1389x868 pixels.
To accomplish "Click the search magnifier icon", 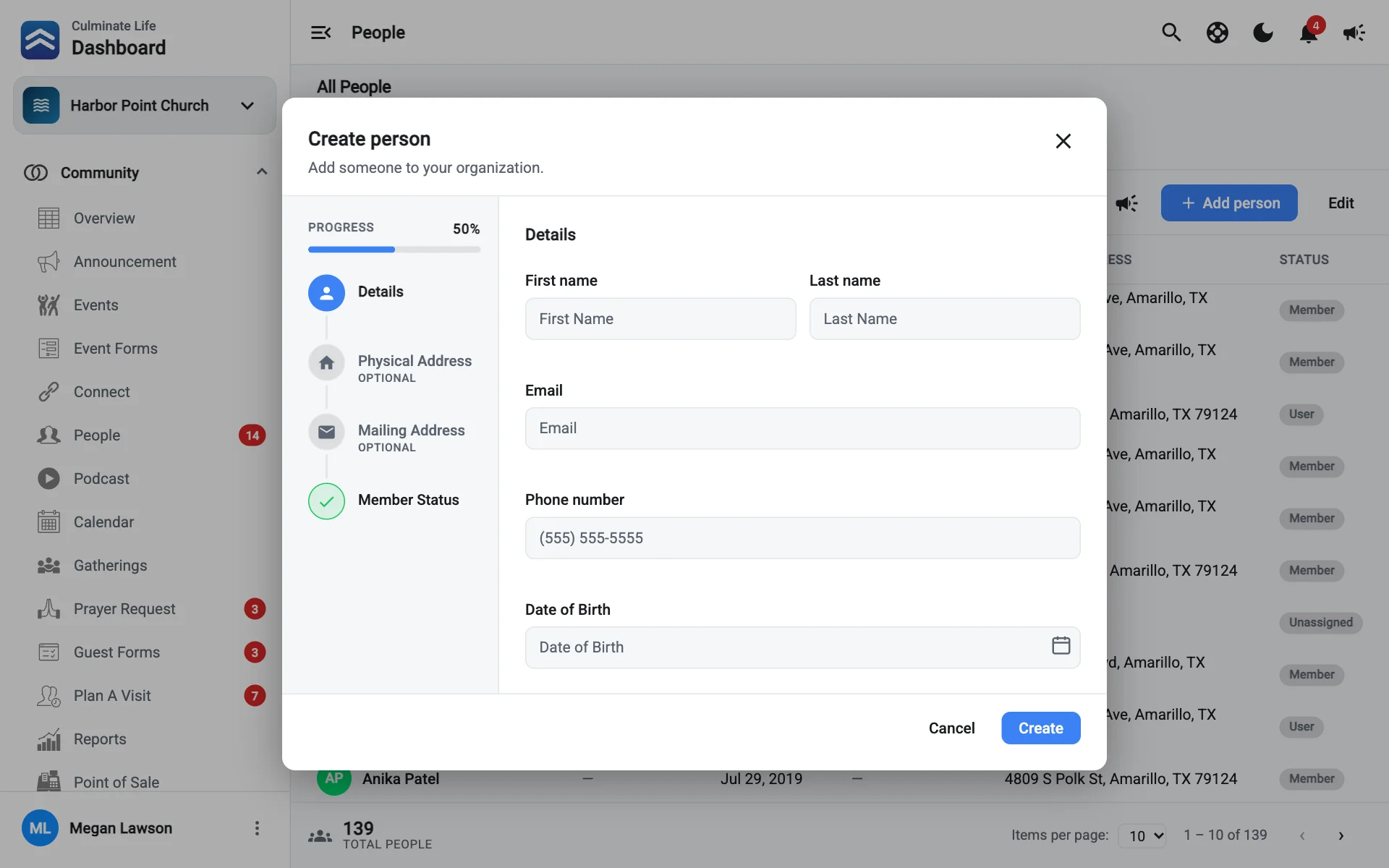I will (x=1171, y=33).
